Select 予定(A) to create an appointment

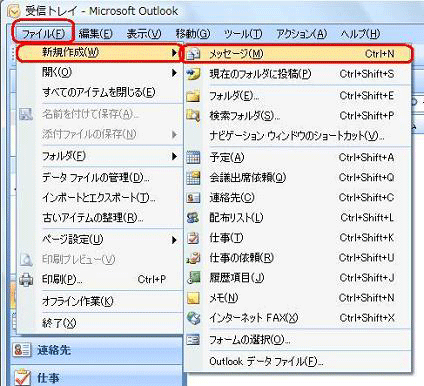(x=298, y=157)
